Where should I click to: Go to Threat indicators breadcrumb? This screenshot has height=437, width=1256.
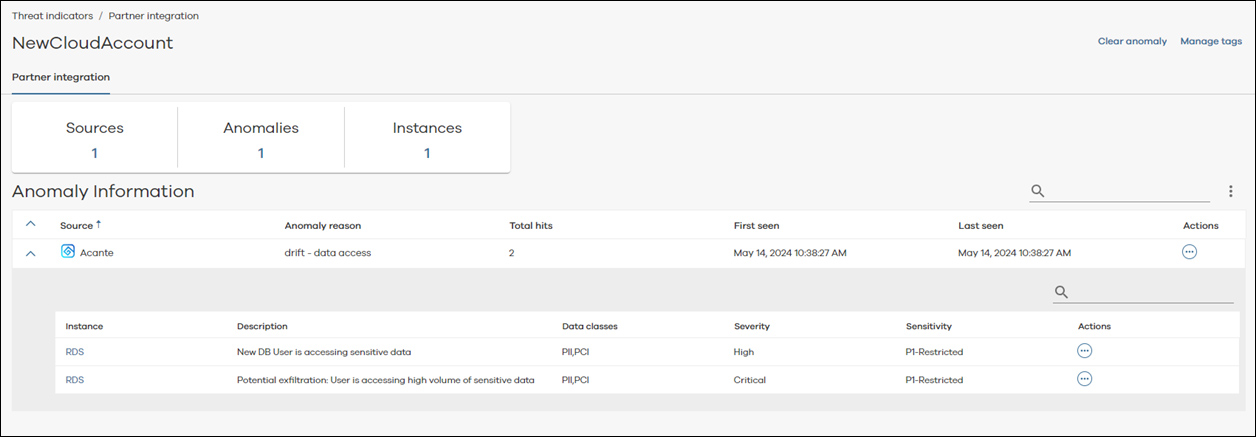[x=52, y=16]
